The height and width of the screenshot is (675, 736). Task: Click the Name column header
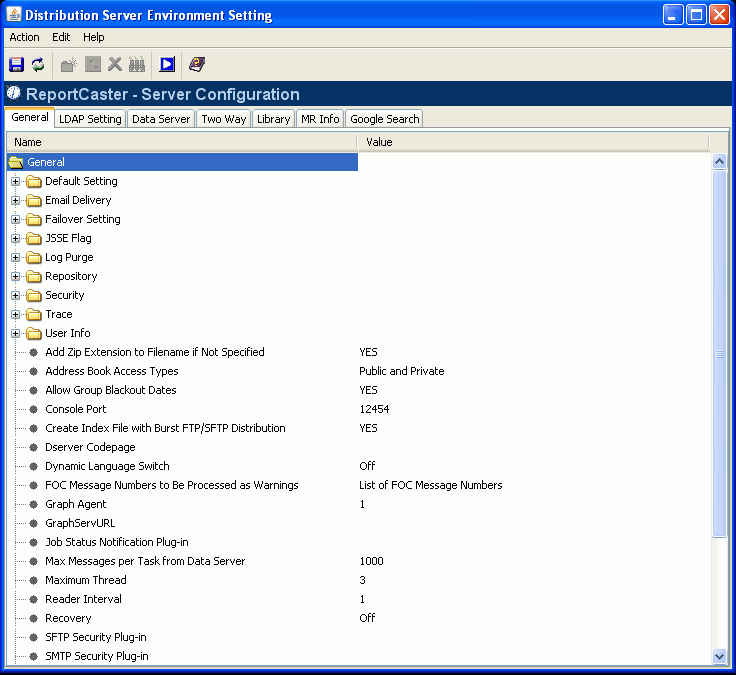182,142
